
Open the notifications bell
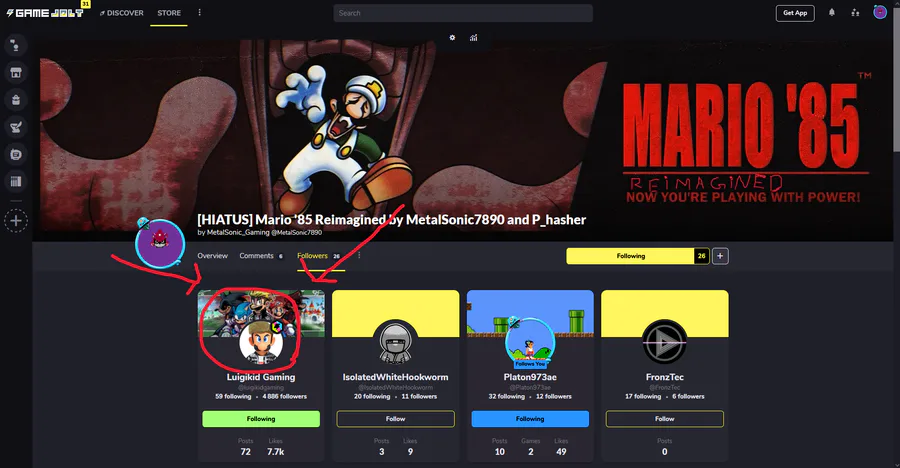point(832,13)
